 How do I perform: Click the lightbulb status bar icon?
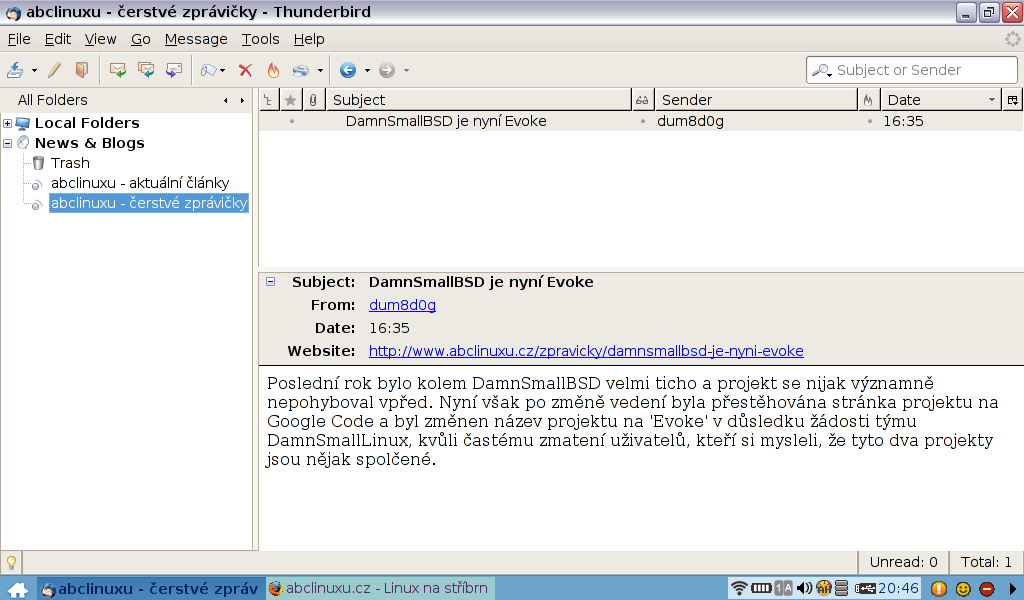coord(11,562)
